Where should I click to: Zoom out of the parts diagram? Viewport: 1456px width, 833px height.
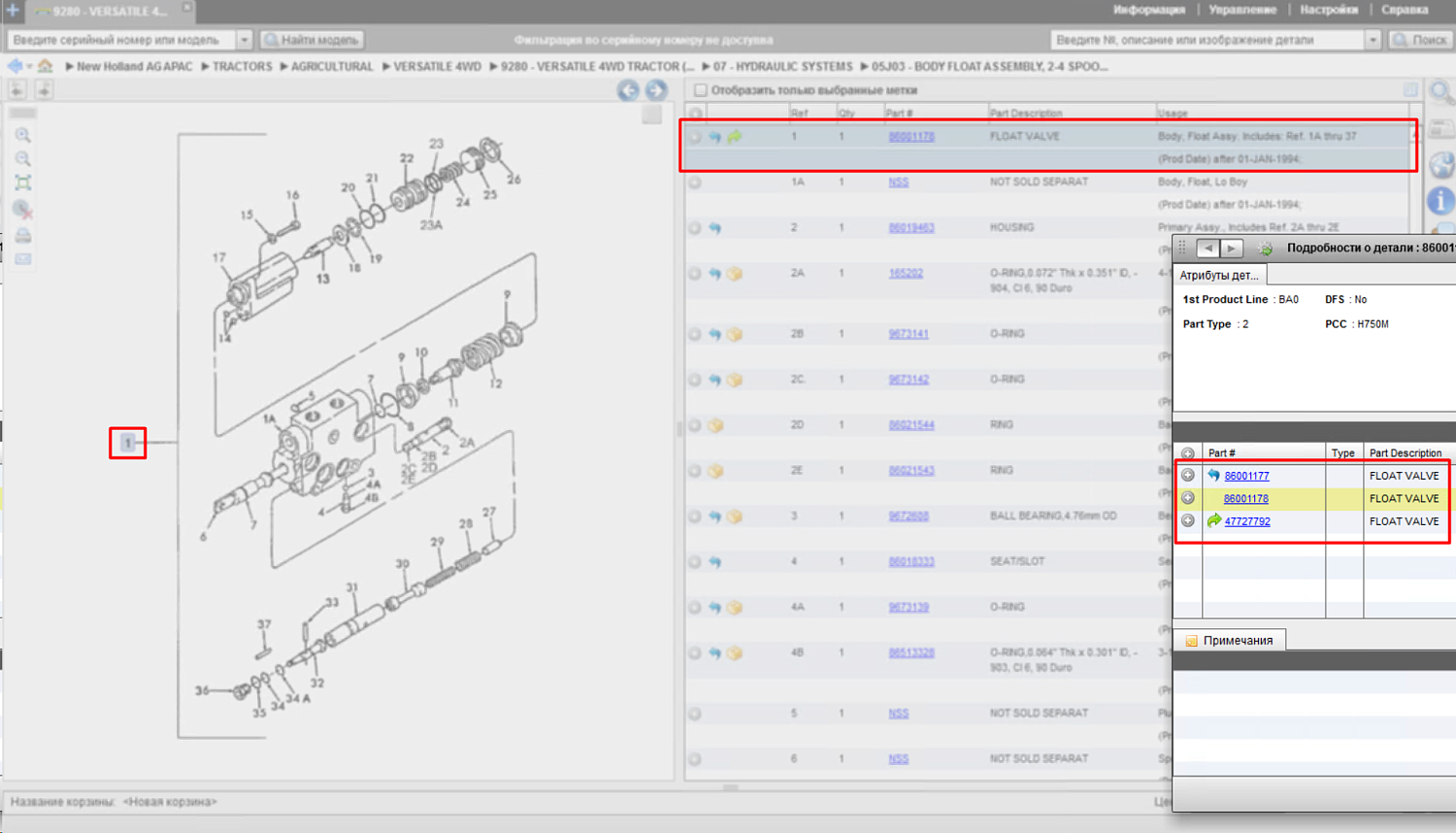click(22, 158)
